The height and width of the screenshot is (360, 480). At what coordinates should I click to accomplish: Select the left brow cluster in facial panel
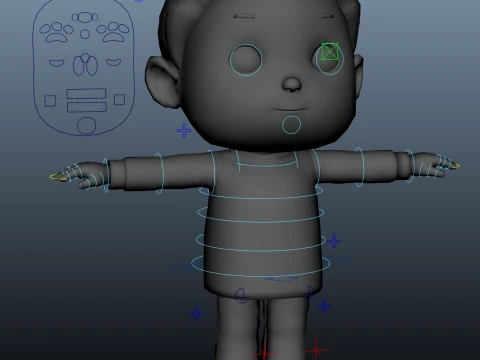(x=56, y=32)
